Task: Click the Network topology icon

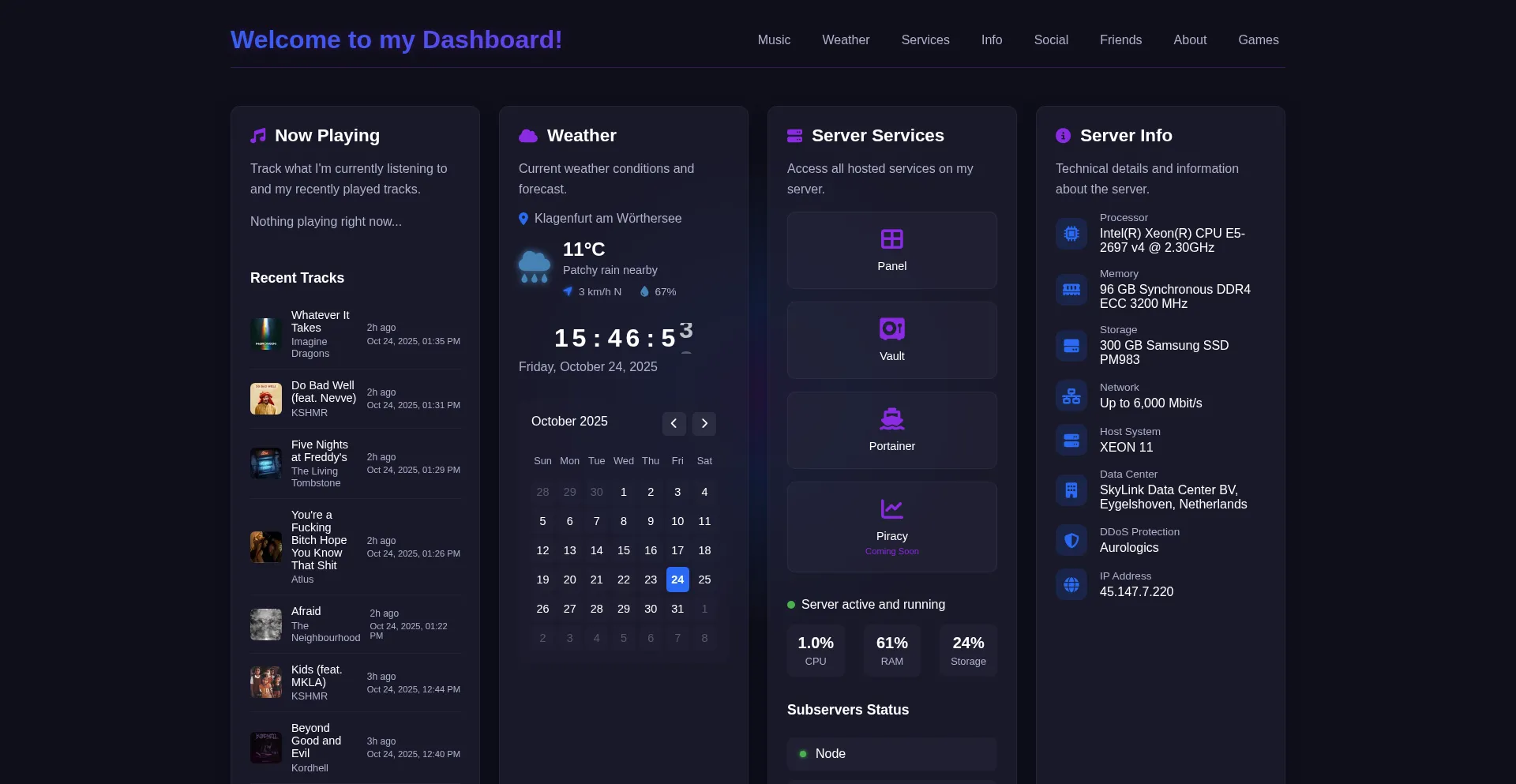Action: [1071, 396]
